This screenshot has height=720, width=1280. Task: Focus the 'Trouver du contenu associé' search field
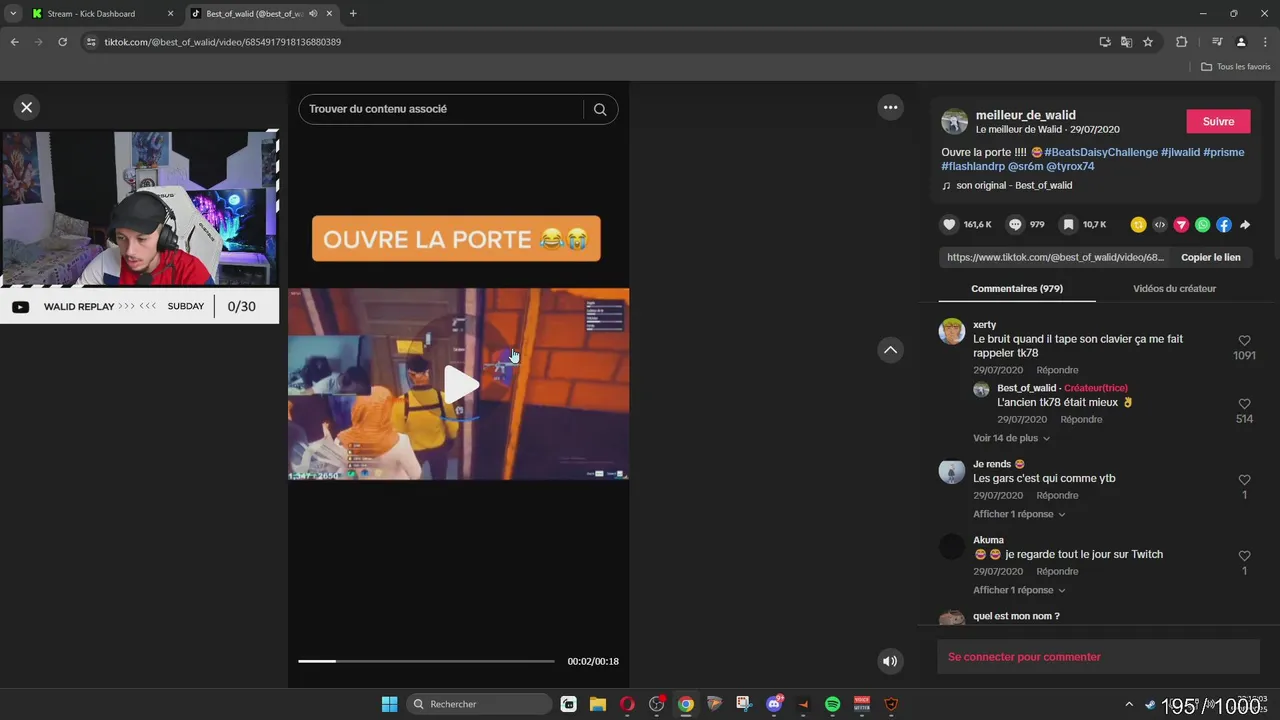441,109
